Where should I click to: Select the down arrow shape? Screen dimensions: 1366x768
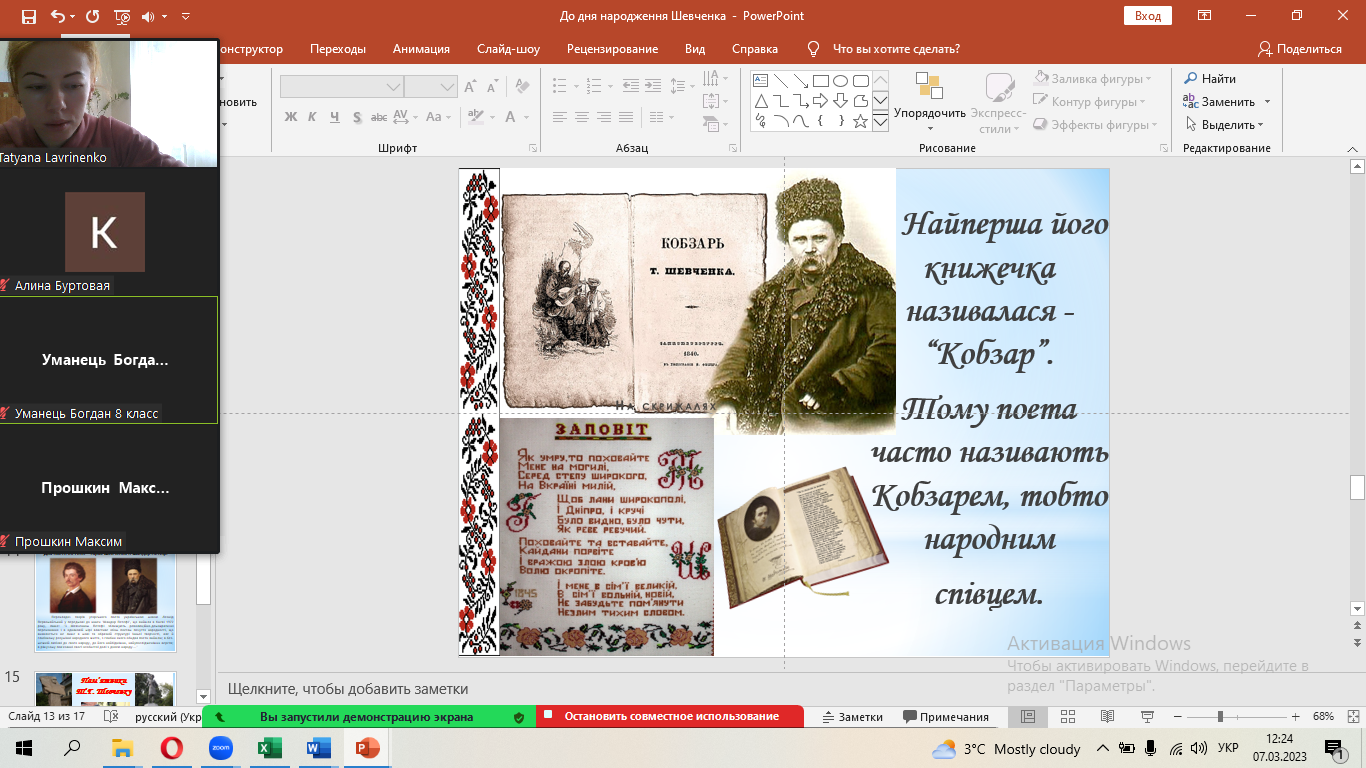tap(840, 101)
